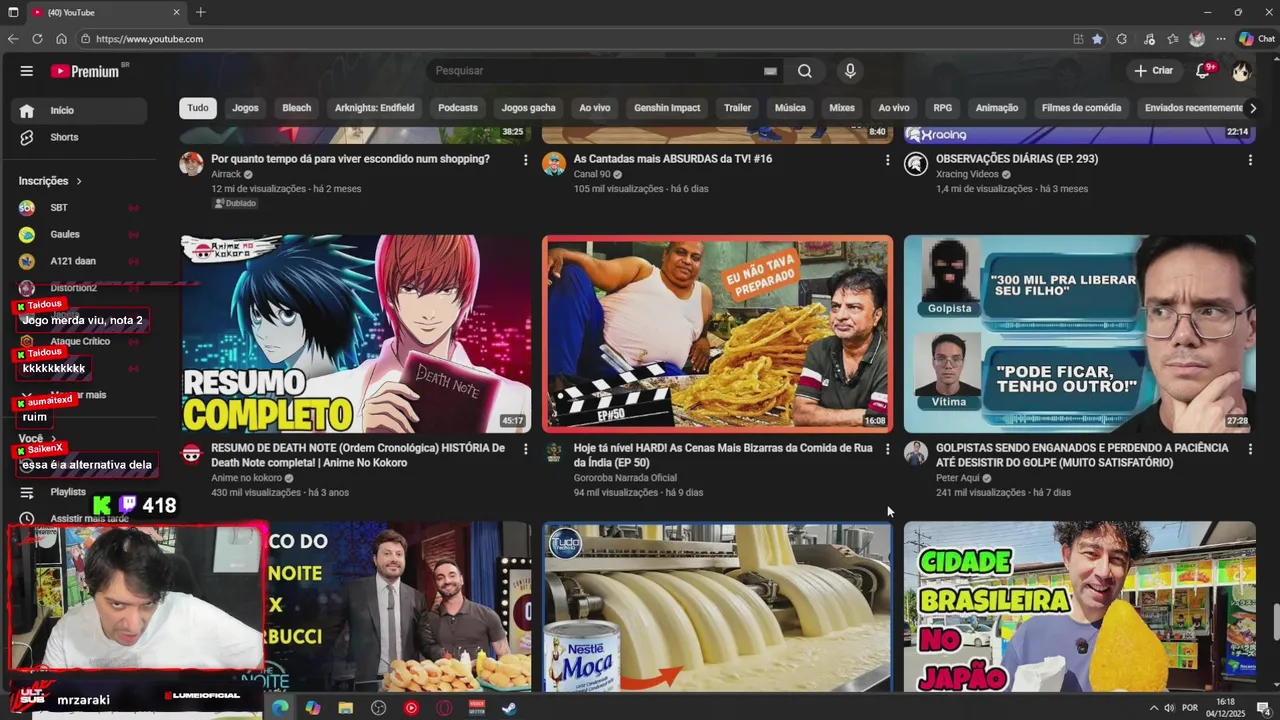Viewport: 1280px width, 720px height.
Task: Go back with the browser back arrow
Action: click(13, 39)
